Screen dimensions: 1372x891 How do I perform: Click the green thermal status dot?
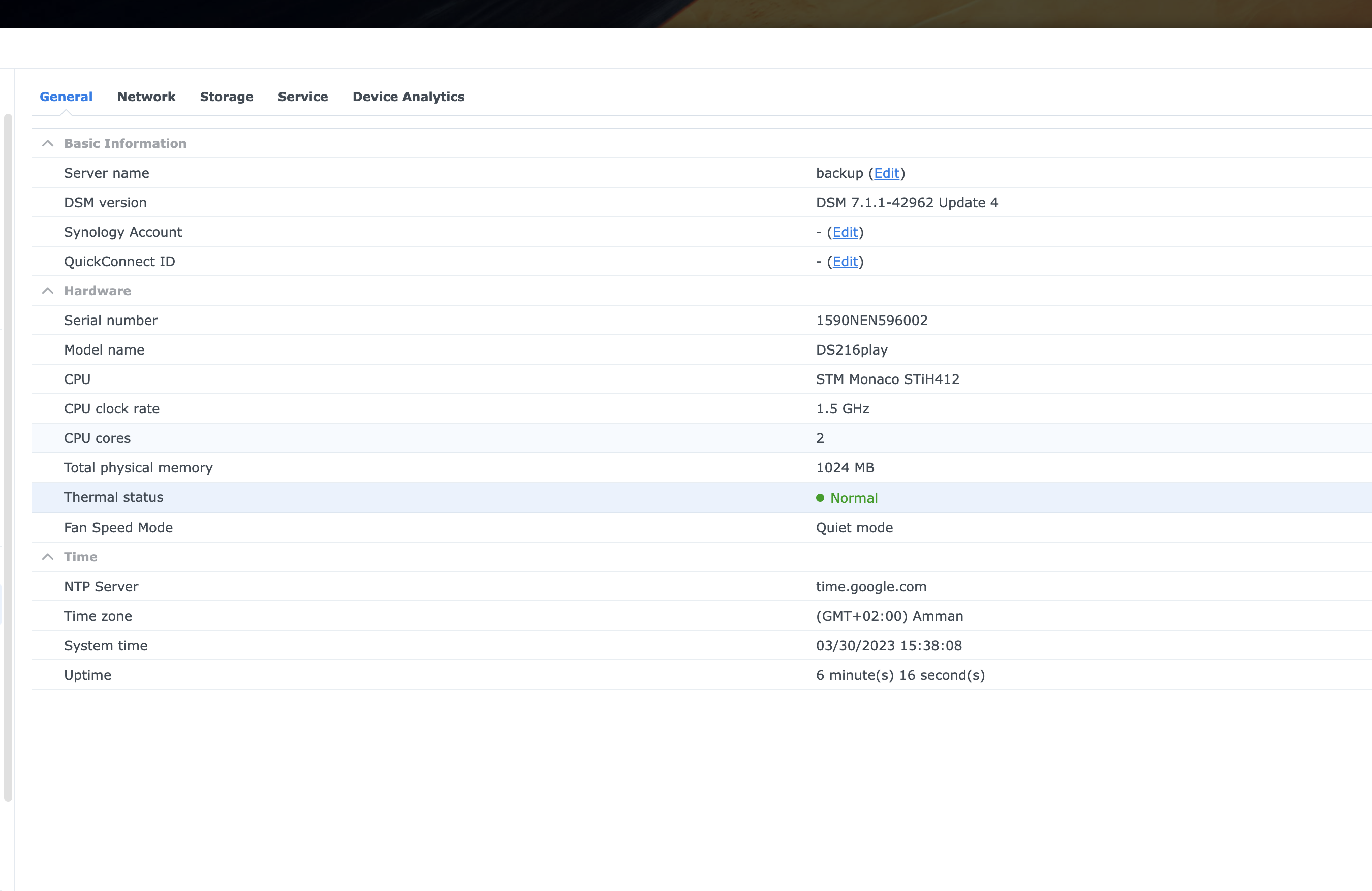click(x=820, y=498)
